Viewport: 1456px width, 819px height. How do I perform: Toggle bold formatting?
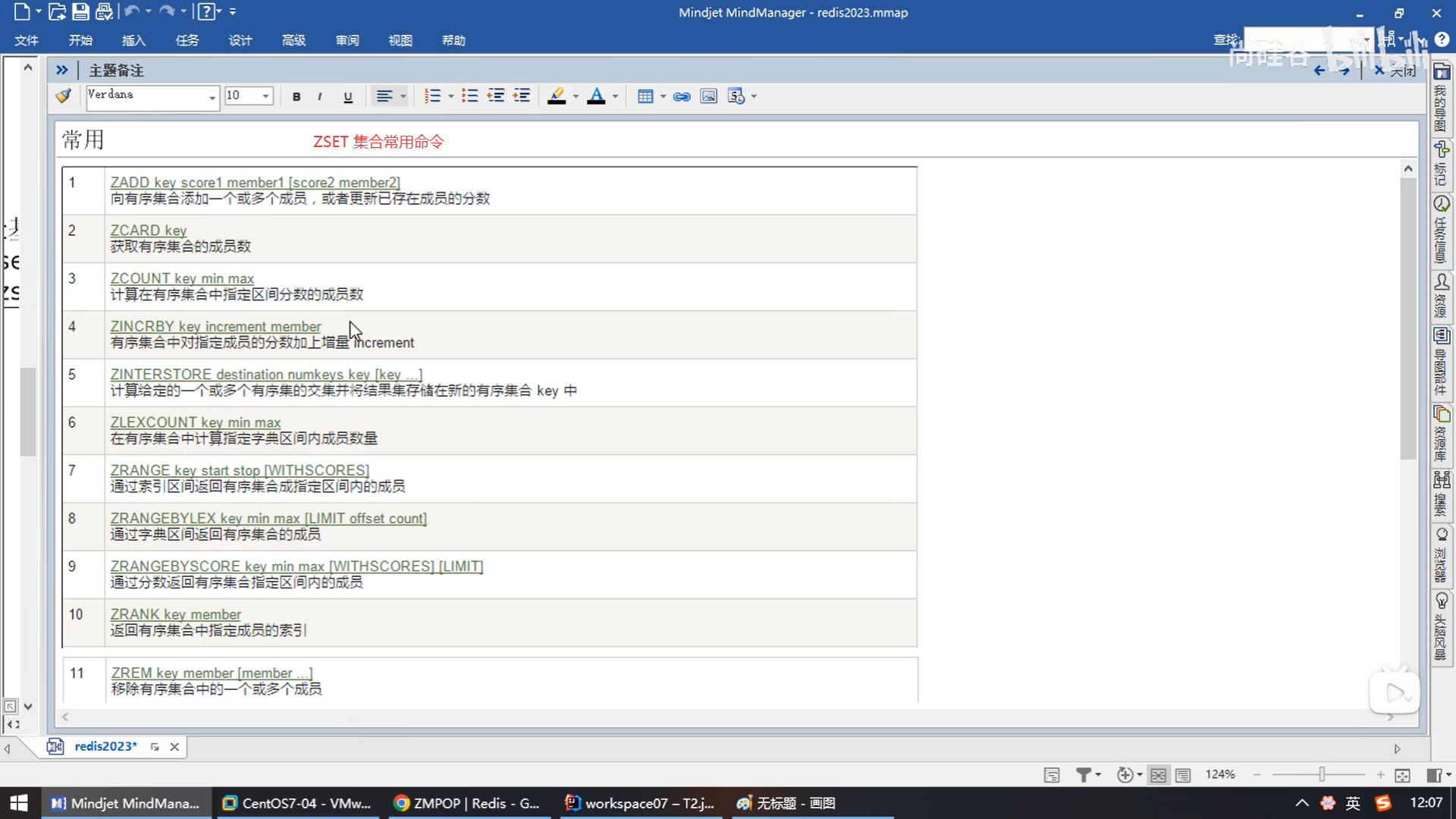pos(297,96)
